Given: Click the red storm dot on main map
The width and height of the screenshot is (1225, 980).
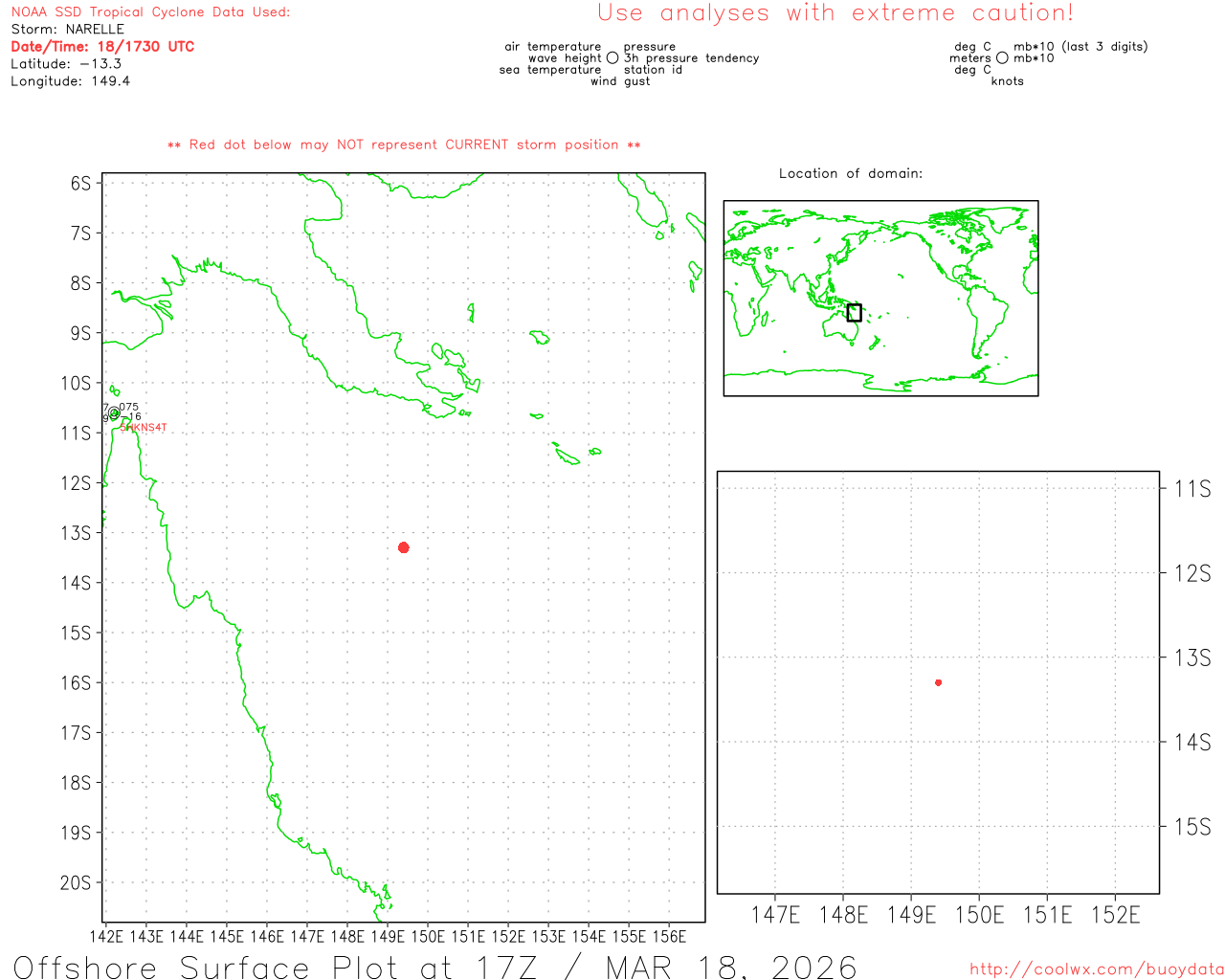Looking at the screenshot, I should 404,547.
